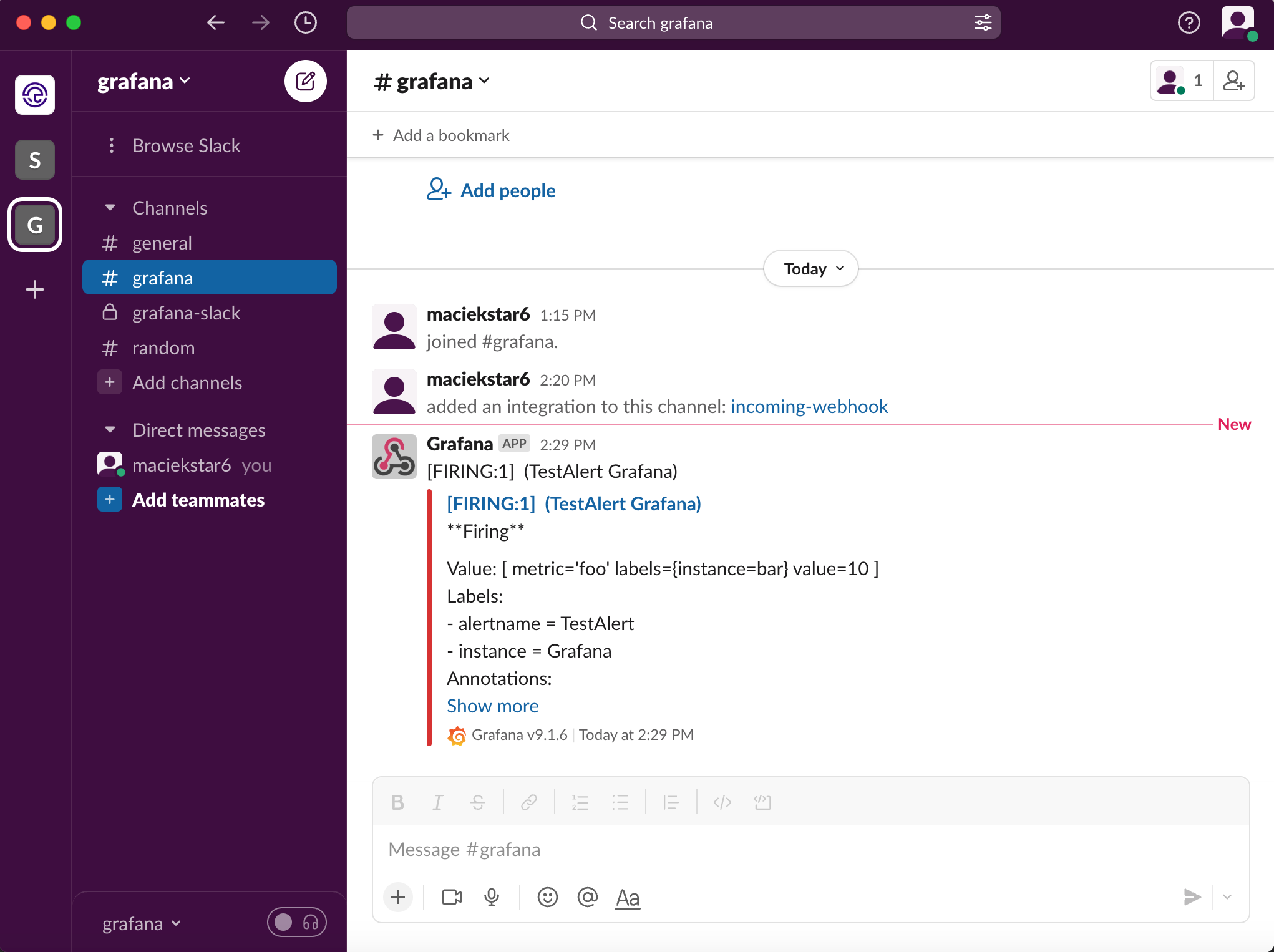Start a bulleted list
Image resolution: width=1274 pixels, height=952 pixels.
(620, 802)
